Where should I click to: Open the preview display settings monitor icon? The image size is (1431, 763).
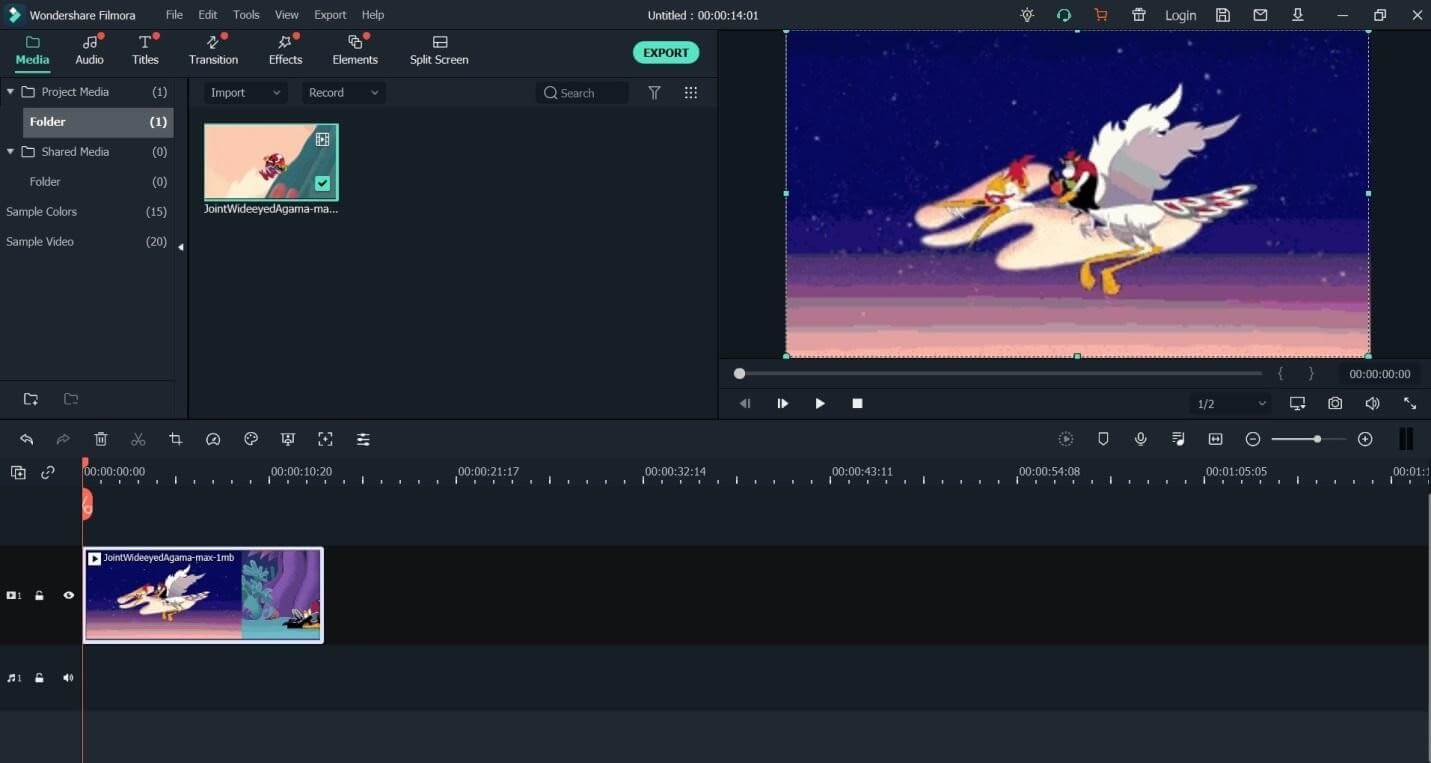(x=1297, y=403)
